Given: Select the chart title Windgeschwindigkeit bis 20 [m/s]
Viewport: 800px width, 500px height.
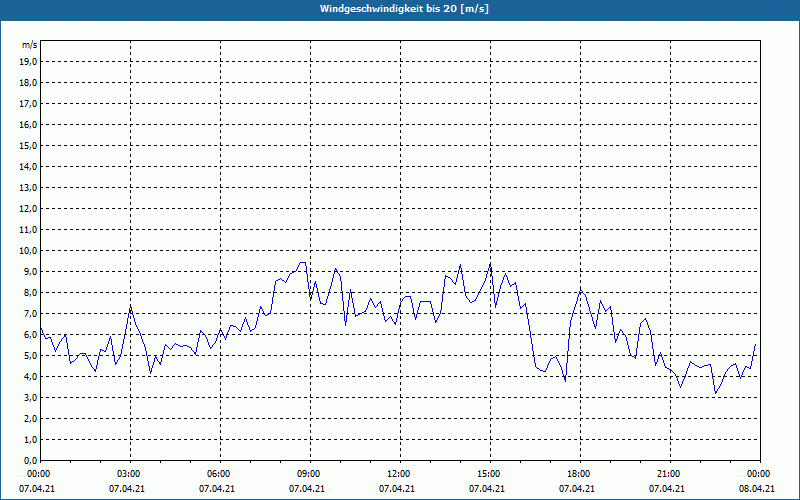Looking at the screenshot, I should 404,9.
